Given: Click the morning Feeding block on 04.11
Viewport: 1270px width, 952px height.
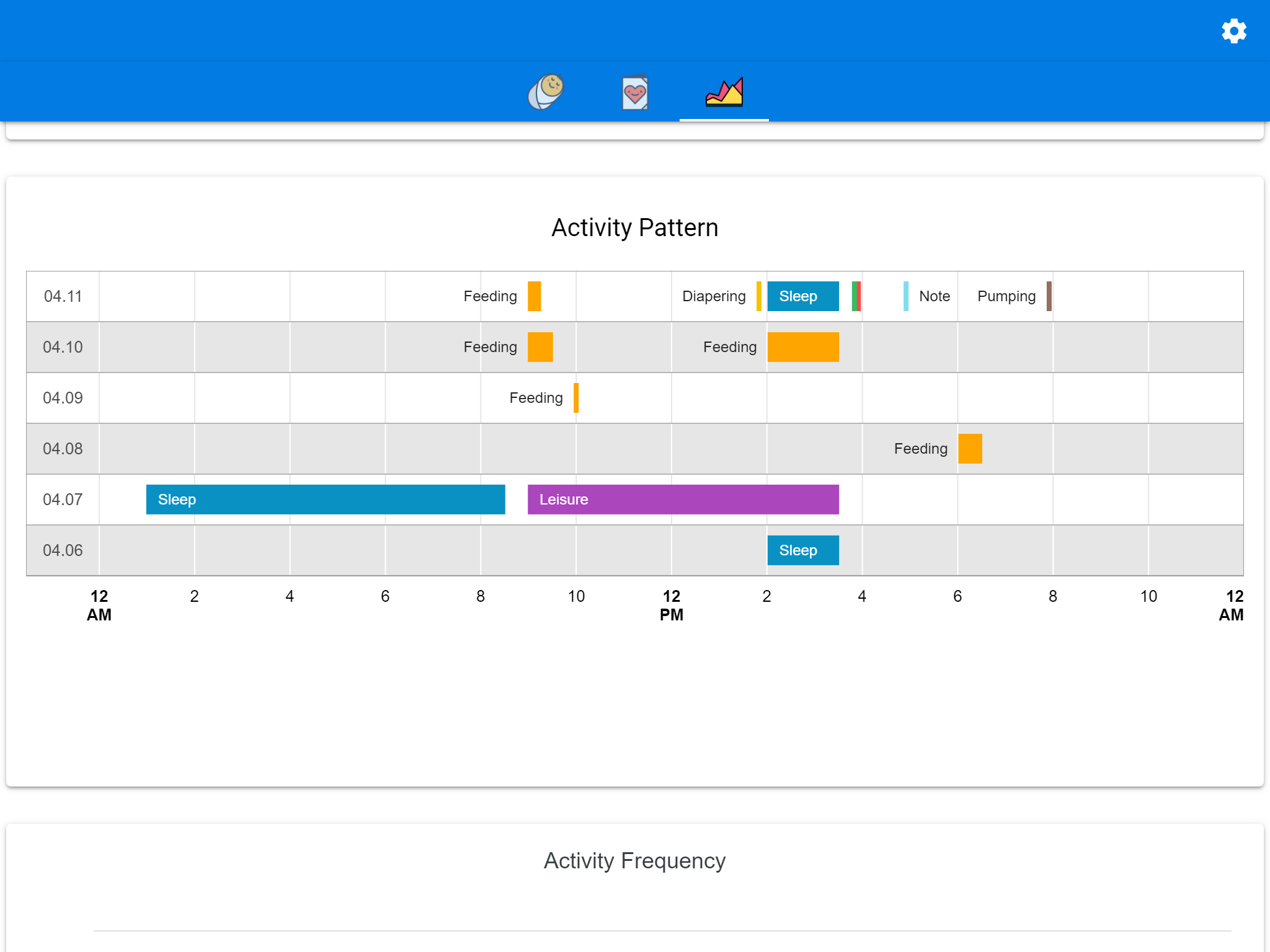Looking at the screenshot, I should click(534, 296).
